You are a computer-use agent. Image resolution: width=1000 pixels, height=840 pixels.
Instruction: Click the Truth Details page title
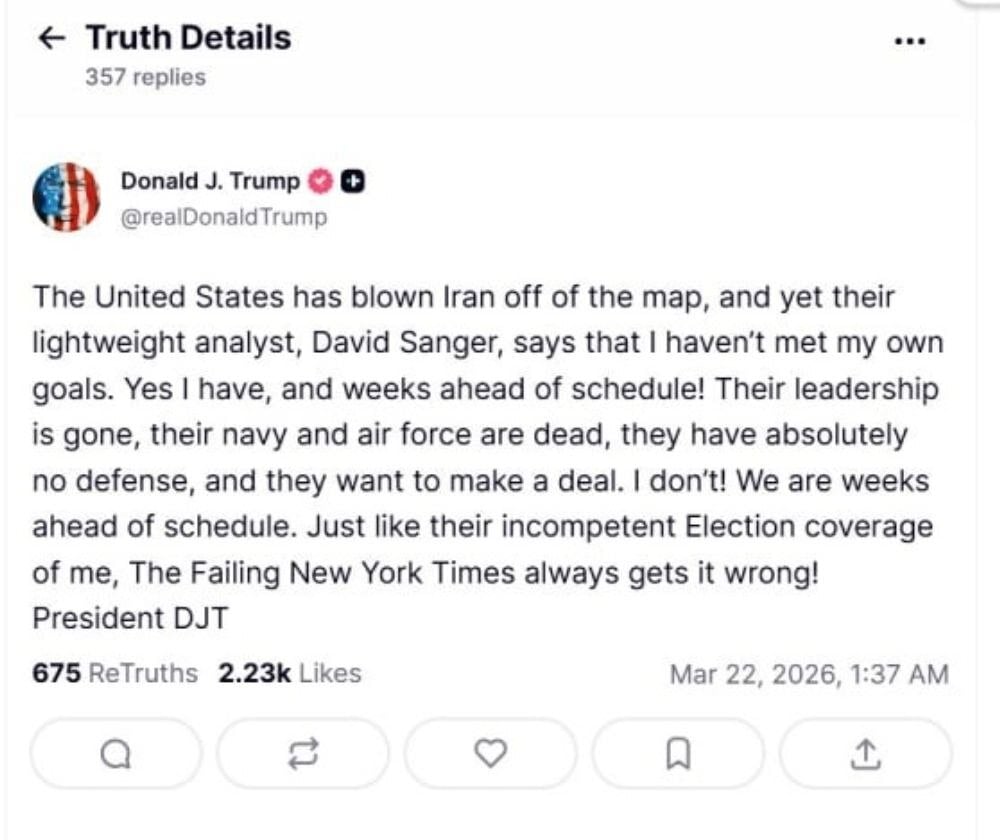188,38
